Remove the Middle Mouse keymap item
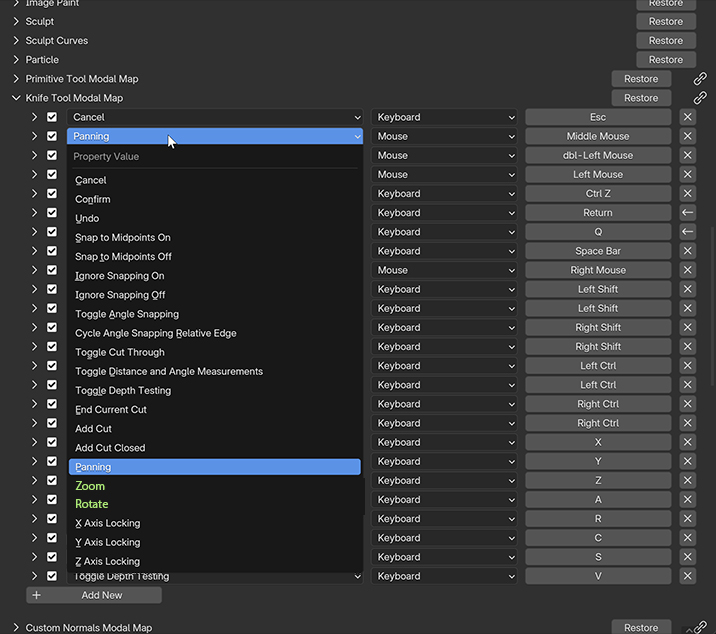The height and width of the screenshot is (634, 716). click(687, 137)
